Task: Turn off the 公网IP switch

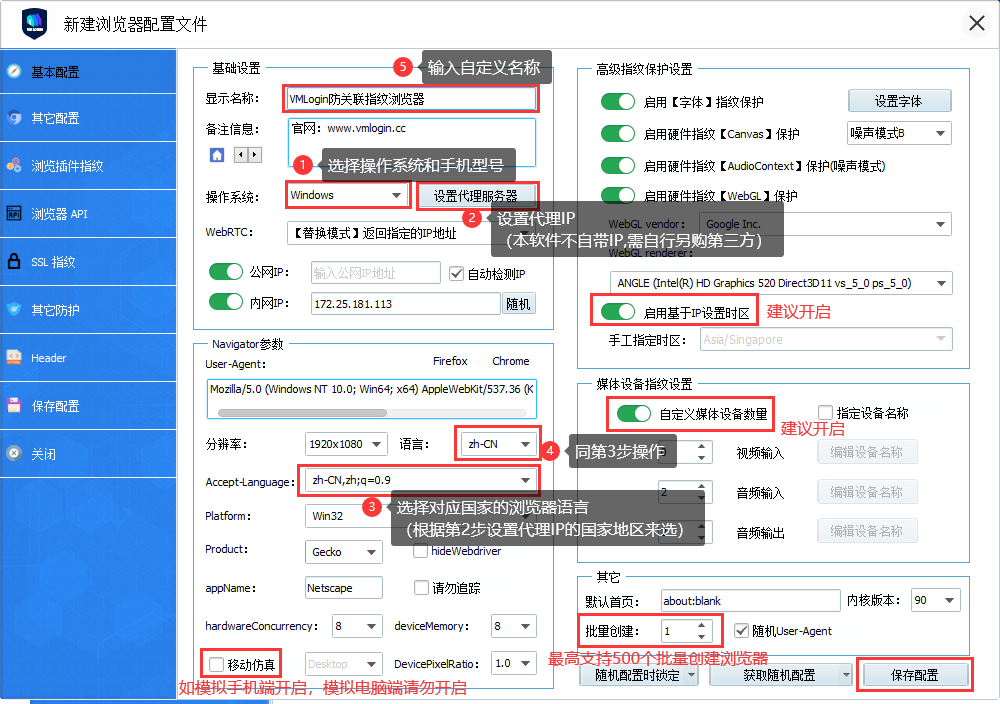Action: [x=226, y=272]
